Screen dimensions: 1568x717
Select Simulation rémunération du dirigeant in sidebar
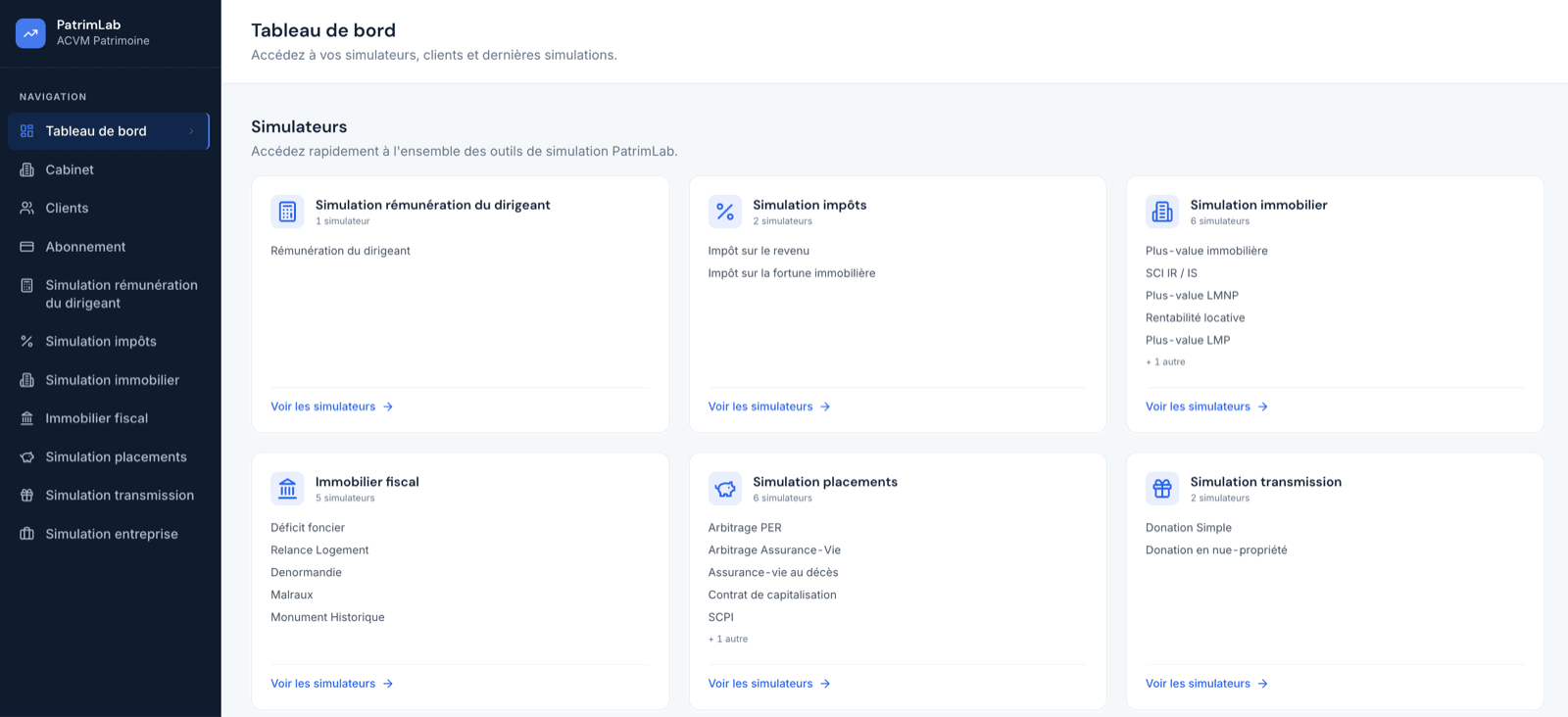(109, 294)
